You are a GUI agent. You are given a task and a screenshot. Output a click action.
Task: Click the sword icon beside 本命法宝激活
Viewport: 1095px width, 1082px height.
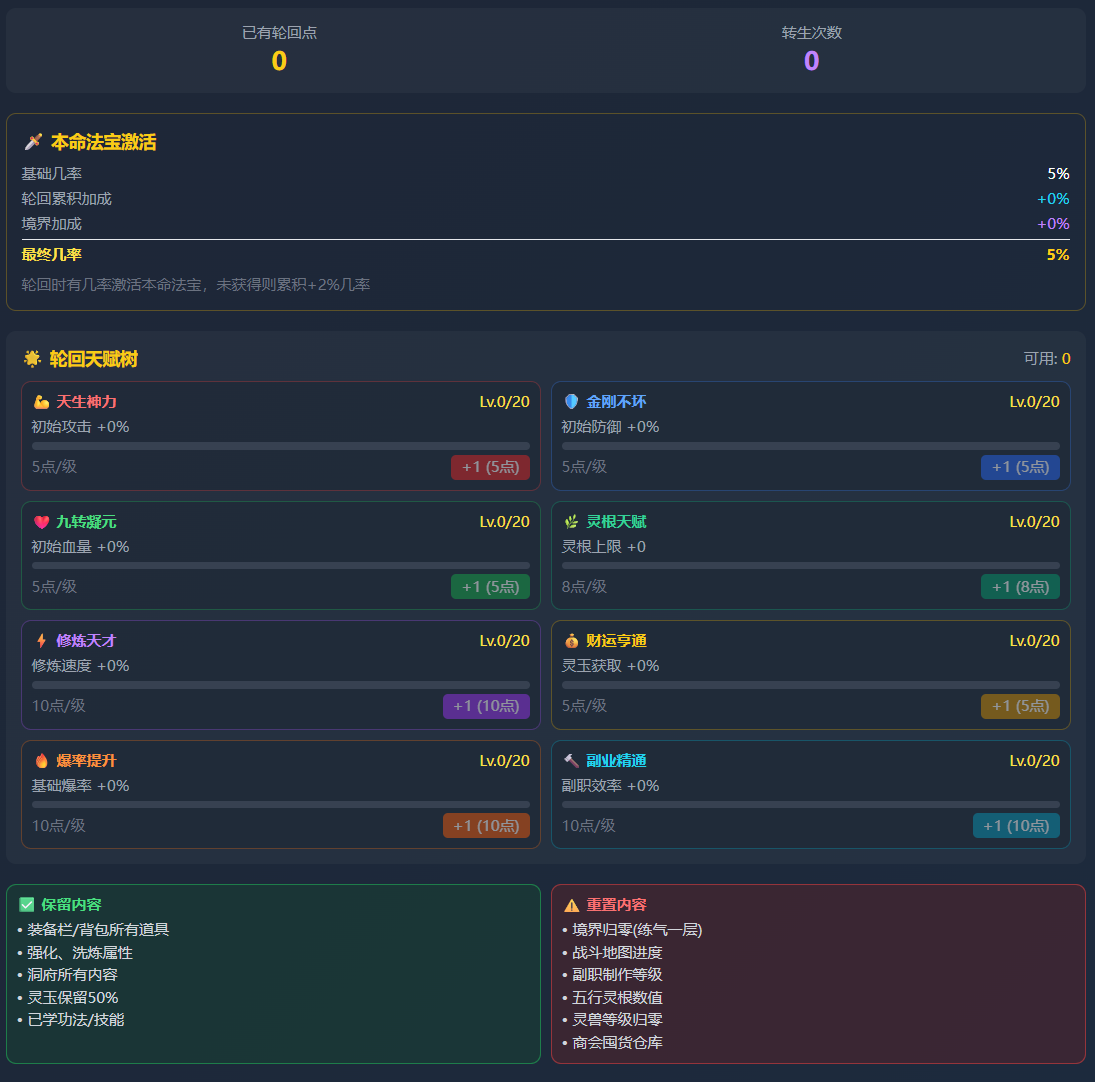33,142
